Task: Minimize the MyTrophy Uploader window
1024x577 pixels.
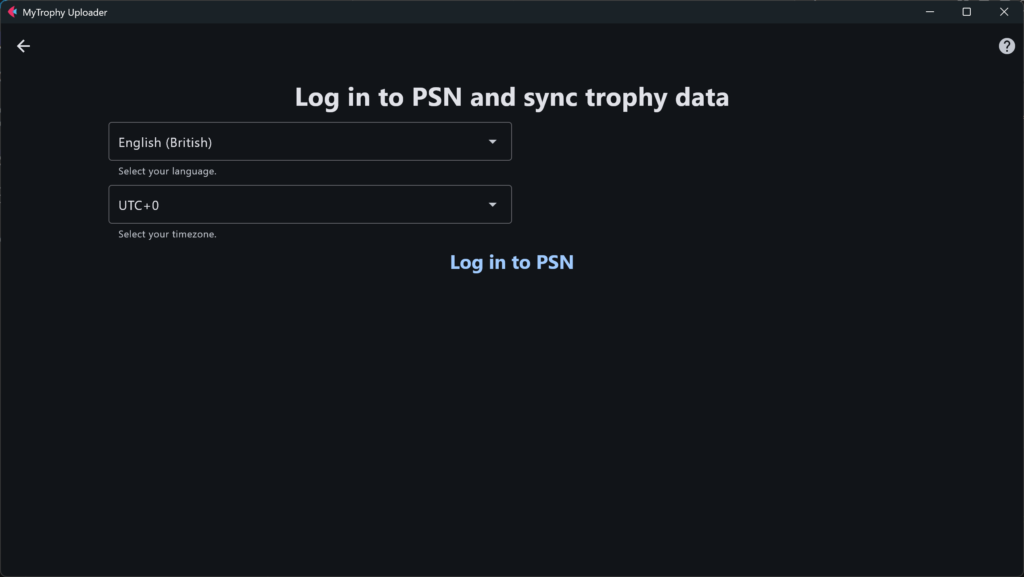Action: 930,12
